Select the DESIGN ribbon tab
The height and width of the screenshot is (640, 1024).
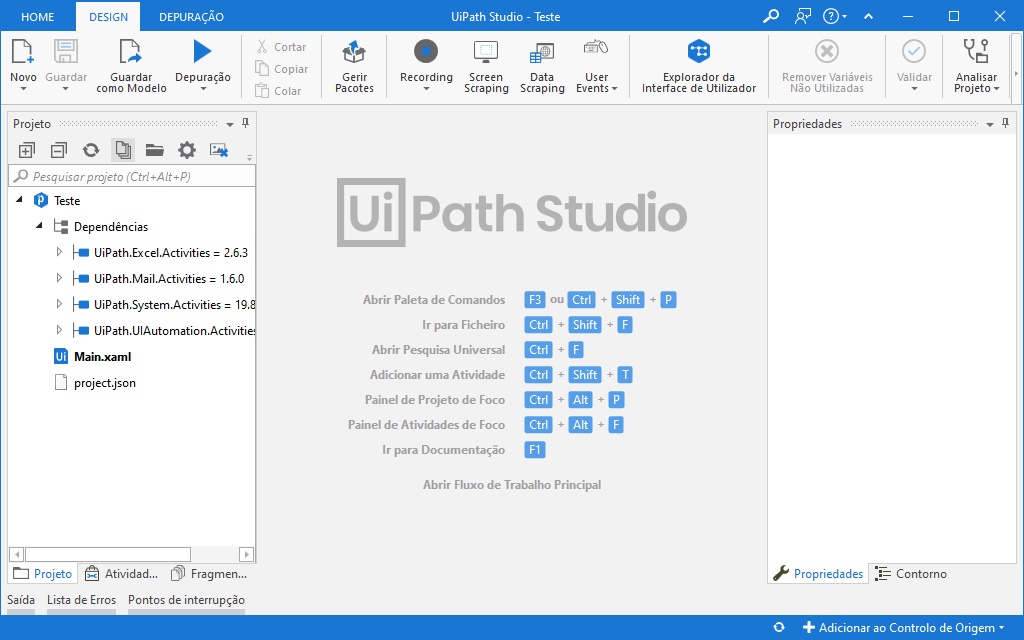(108, 17)
